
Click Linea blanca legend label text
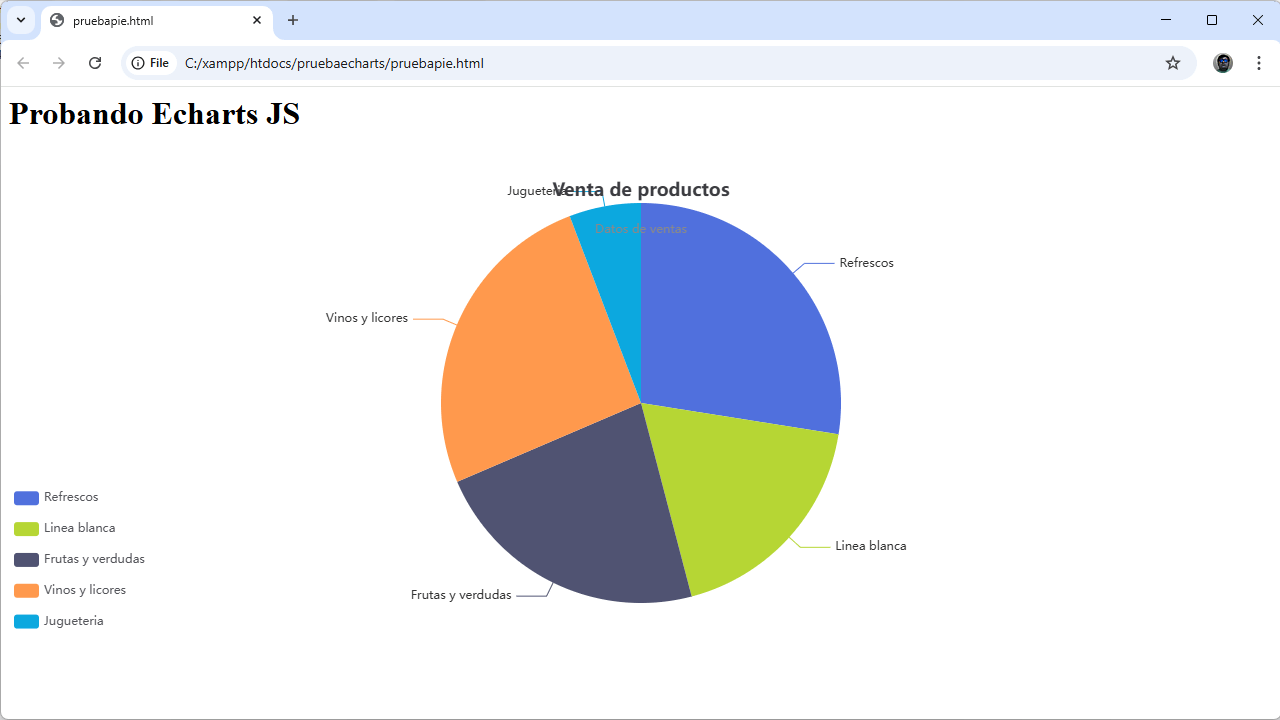(80, 528)
